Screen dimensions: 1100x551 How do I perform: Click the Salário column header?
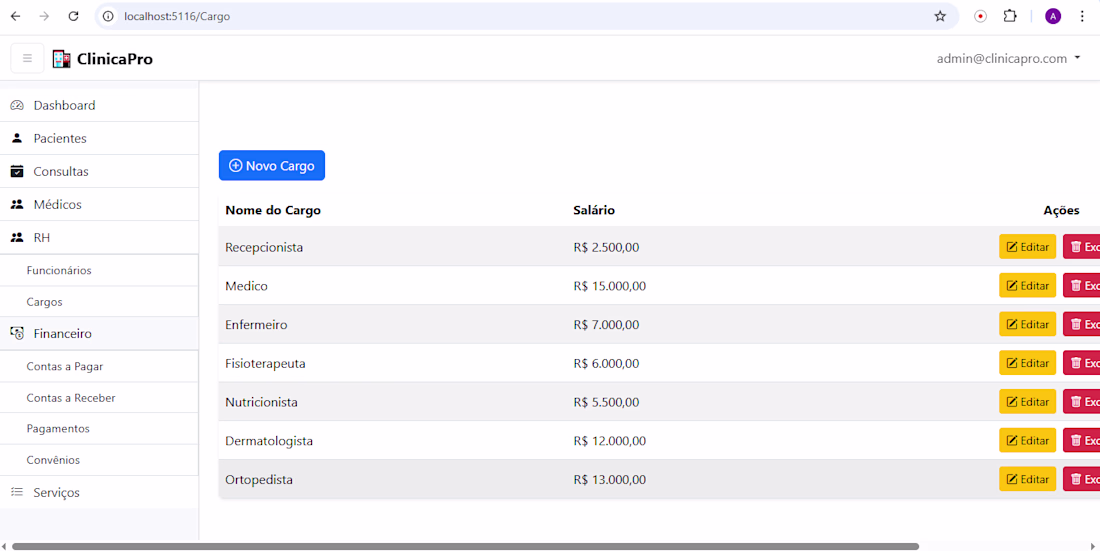coord(594,210)
